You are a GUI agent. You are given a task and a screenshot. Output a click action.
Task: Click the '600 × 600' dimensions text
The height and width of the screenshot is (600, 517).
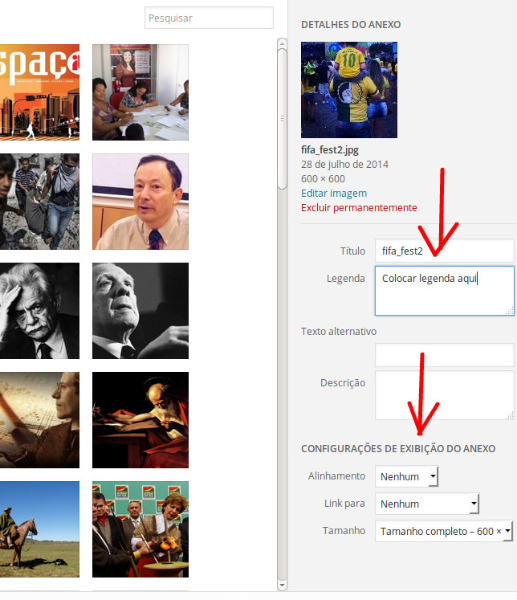pos(323,179)
